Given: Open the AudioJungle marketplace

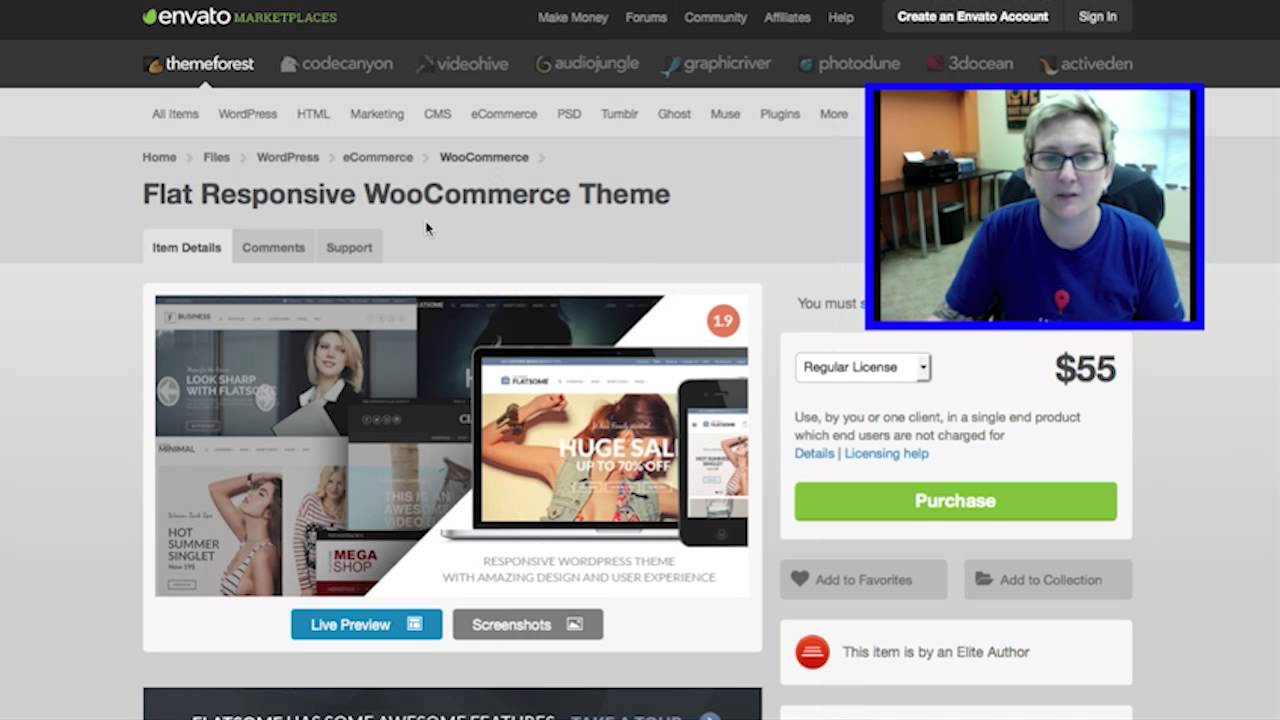Looking at the screenshot, I should tap(587, 64).
